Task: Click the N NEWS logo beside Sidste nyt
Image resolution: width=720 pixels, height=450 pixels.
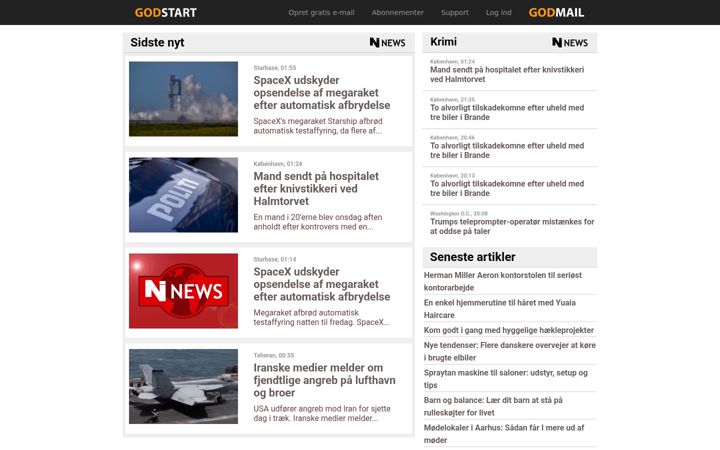Action: 387,43
